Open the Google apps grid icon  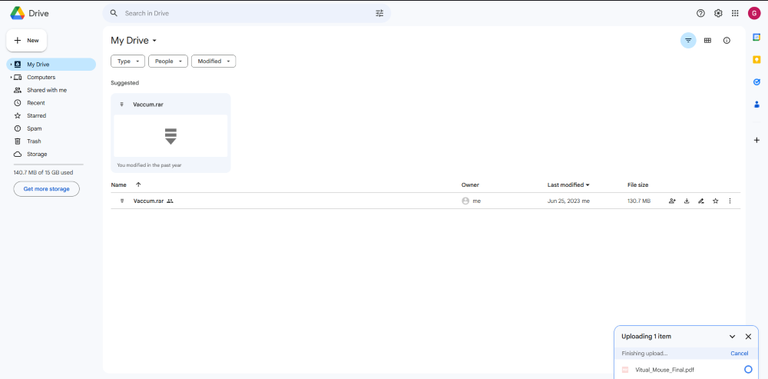[735, 13]
